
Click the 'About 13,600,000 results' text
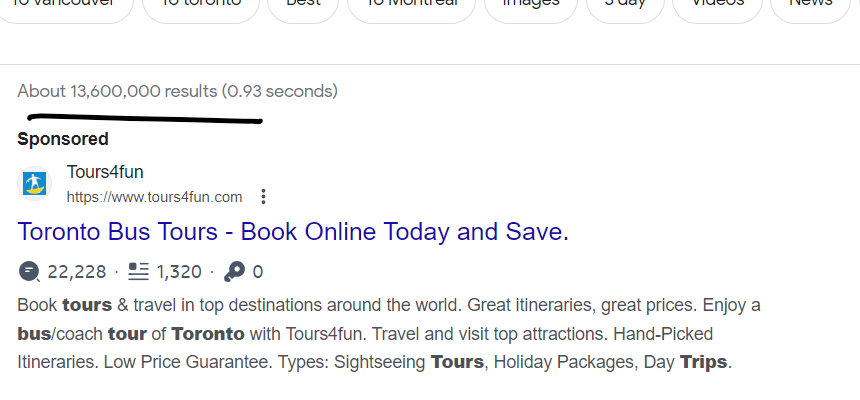(x=117, y=91)
